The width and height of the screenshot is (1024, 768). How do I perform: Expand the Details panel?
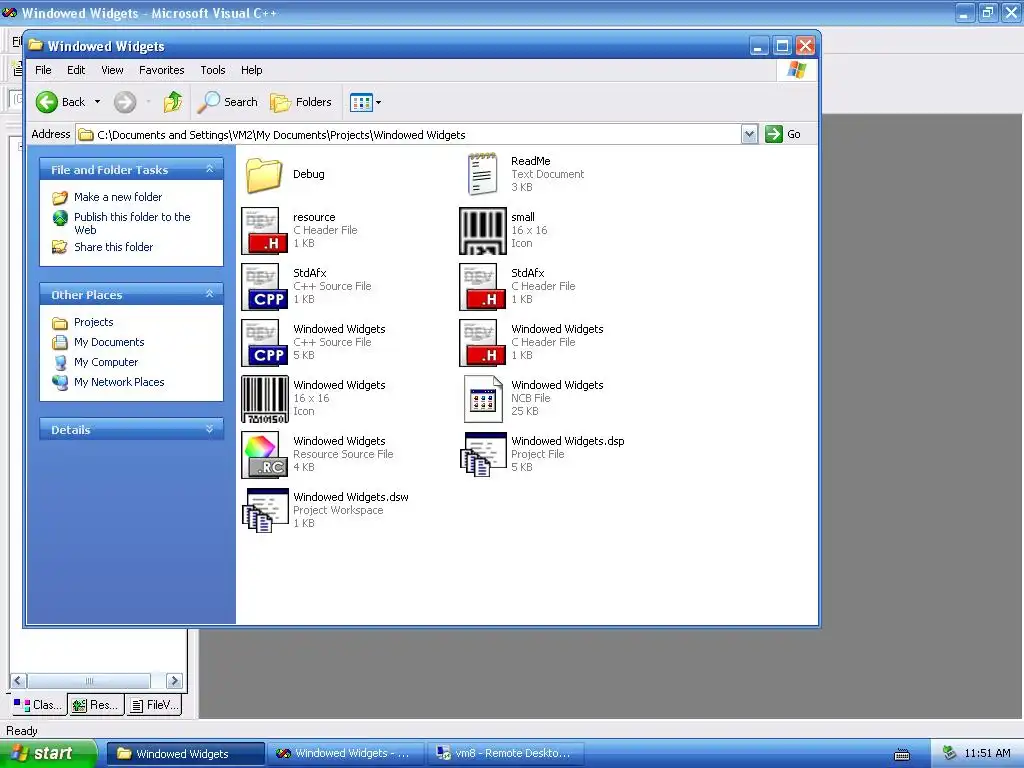(x=210, y=429)
